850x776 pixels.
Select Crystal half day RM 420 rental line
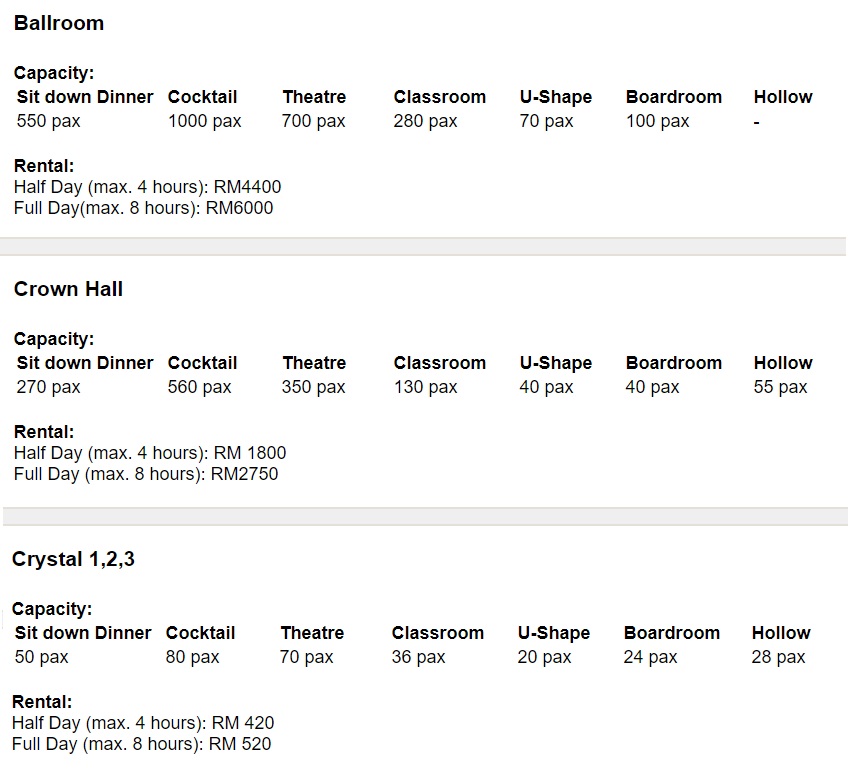(x=143, y=723)
